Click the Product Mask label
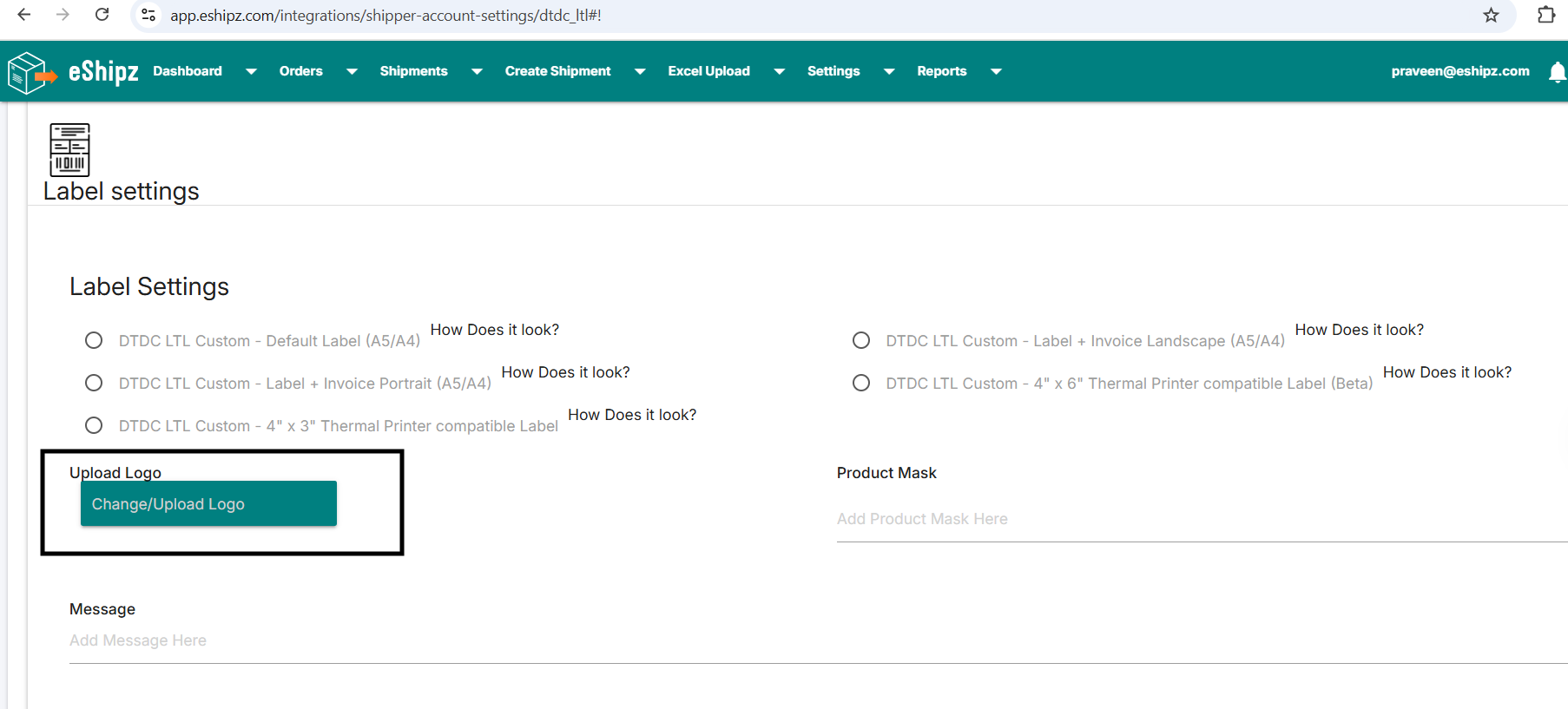Image resolution: width=1568 pixels, height=709 pixels. coord(886,473)
